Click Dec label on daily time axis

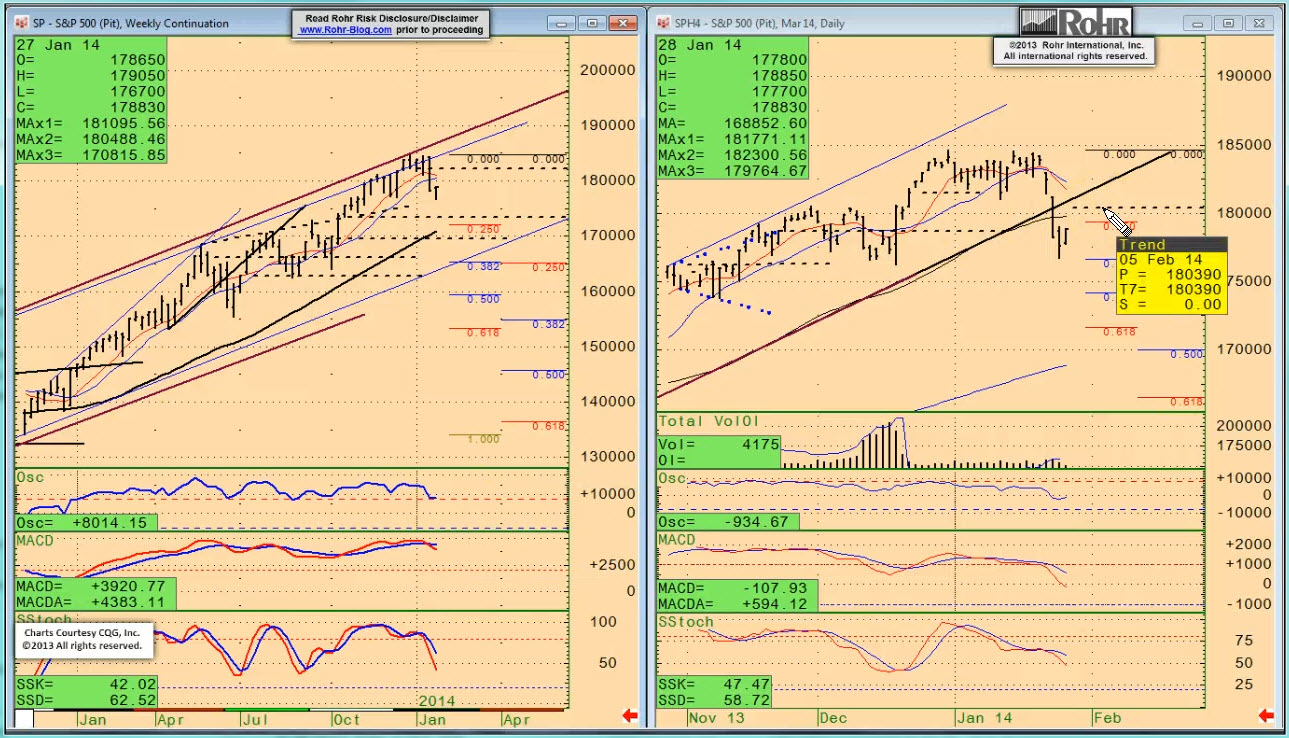pos(831,718)
